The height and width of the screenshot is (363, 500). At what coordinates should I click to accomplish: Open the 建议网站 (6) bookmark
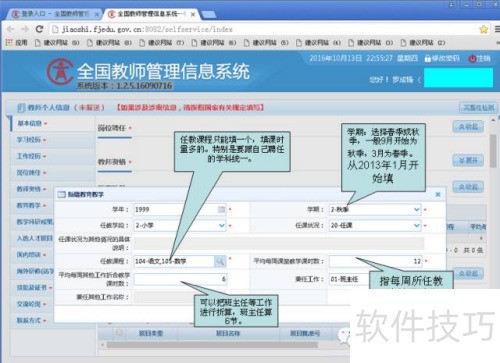(x=214, y=43)
